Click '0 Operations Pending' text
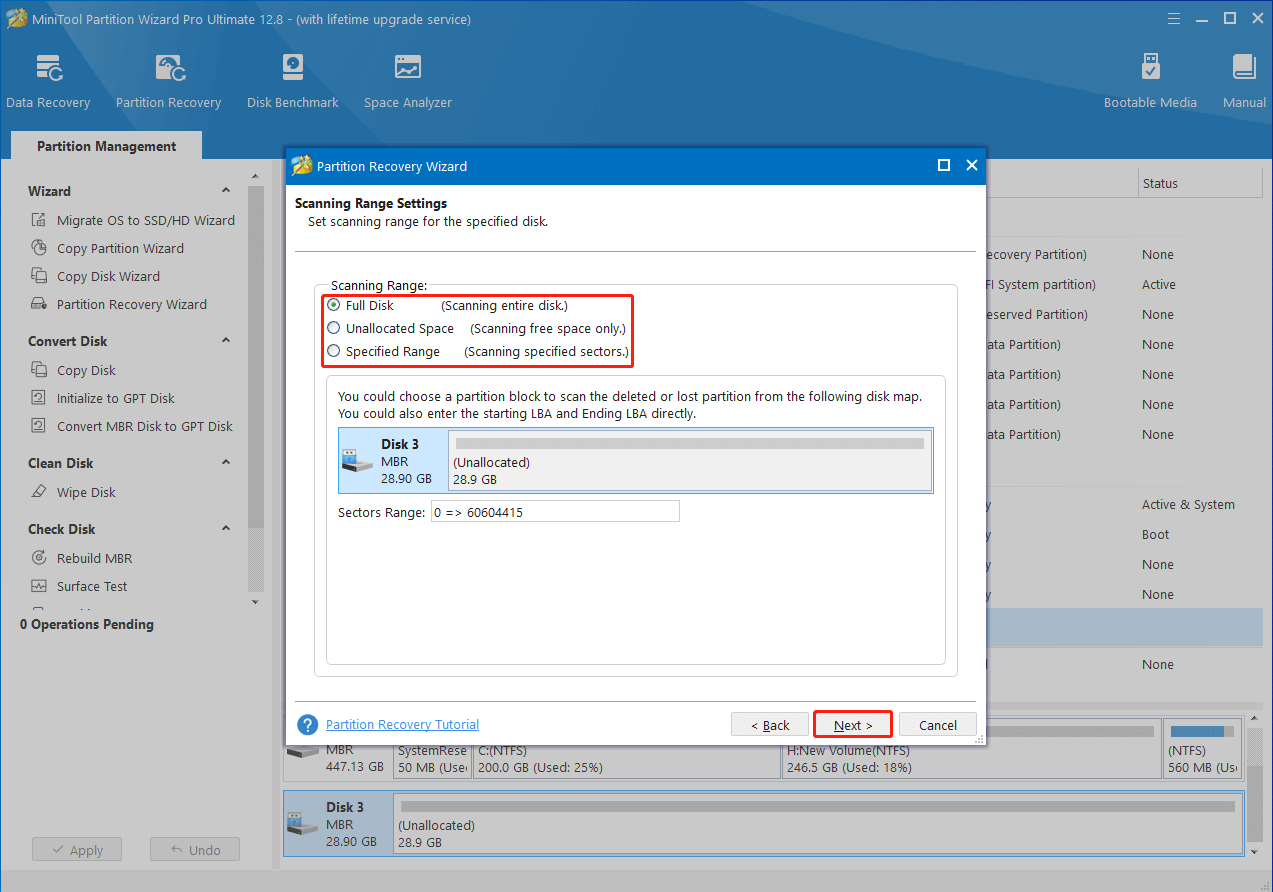 tap(87, 624)
